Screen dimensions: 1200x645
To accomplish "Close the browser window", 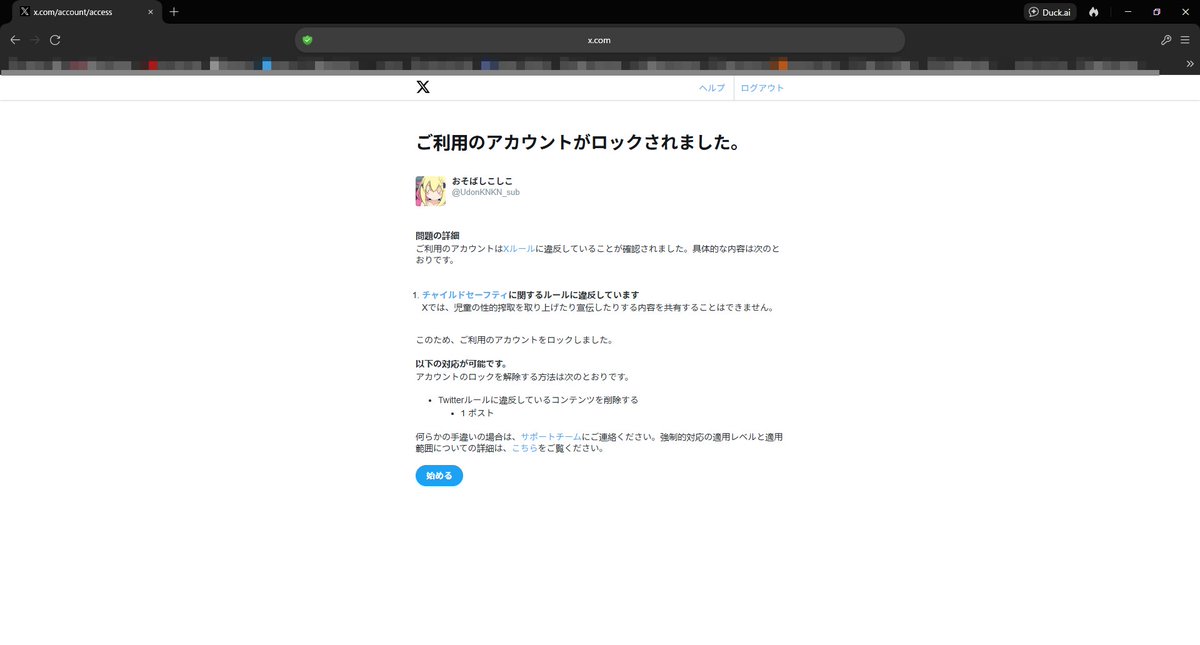I will [1185, 12].
